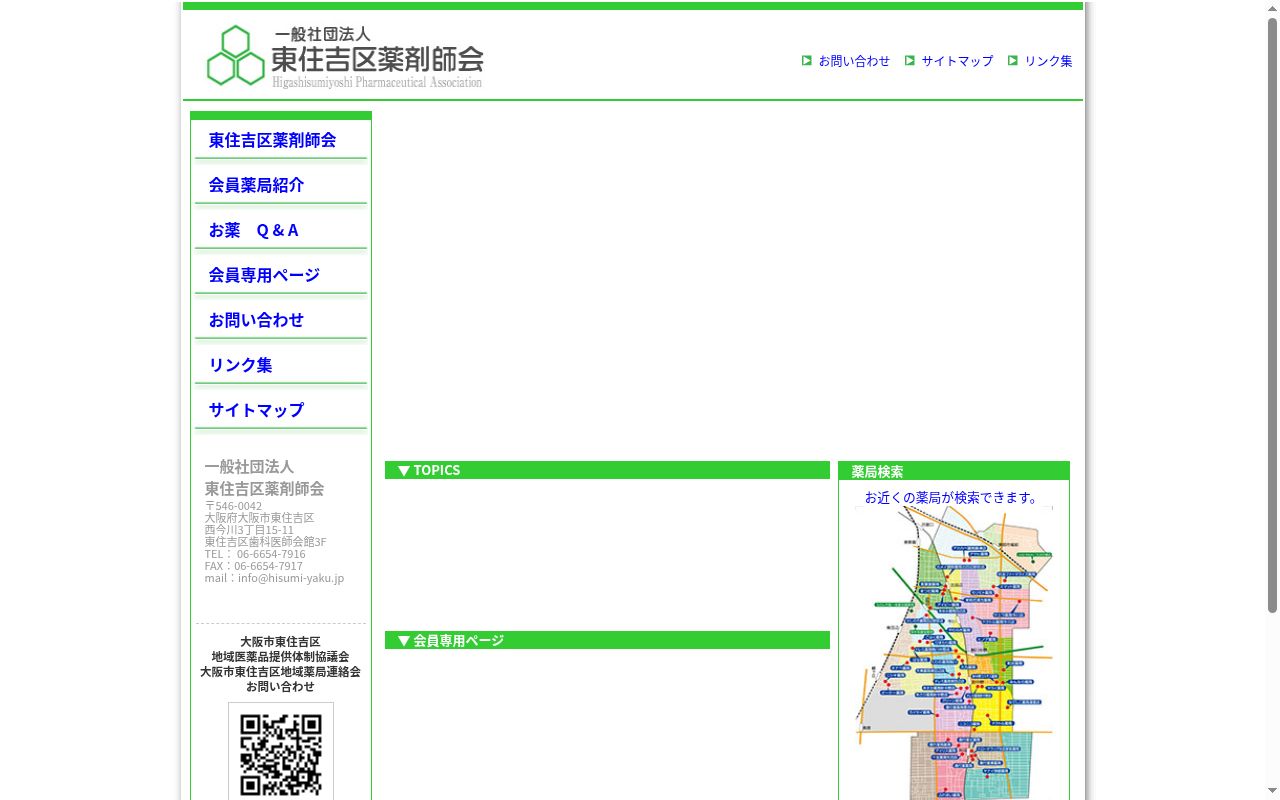The width and height of the screenshot is (1280, 800).
Task: Click the scrollbar down arrow
Action: (x=1272, y=792)
